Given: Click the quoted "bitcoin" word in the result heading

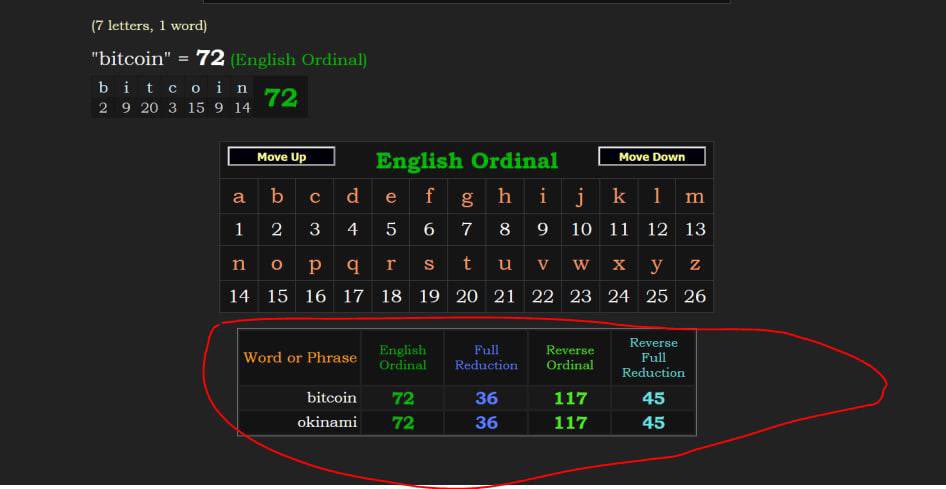Looking at the screenshot, I should click(x=132, y=59).
